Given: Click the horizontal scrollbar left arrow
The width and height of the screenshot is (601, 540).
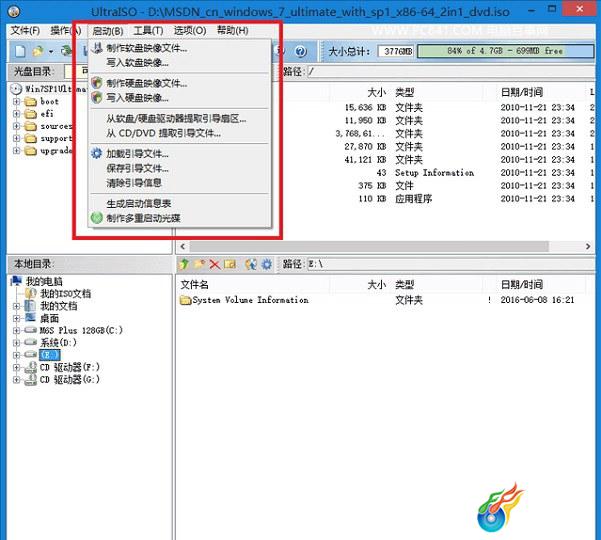Looking at the screenshot, I should click(182, 246).
